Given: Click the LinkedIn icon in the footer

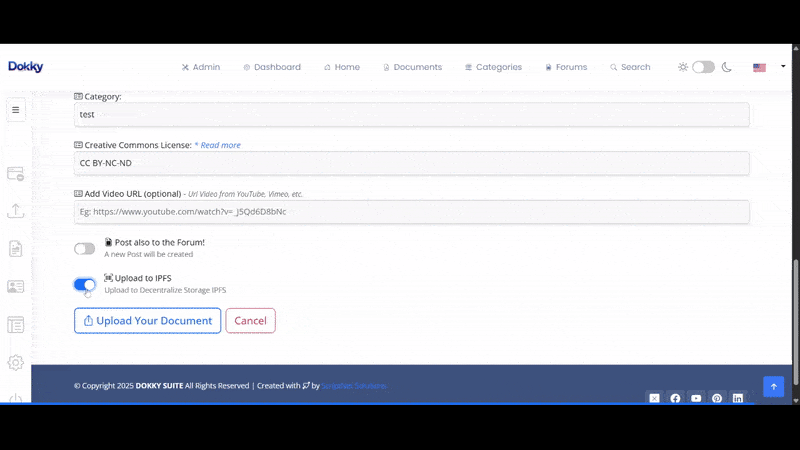Looking at the screenshot, I should 738,398.
